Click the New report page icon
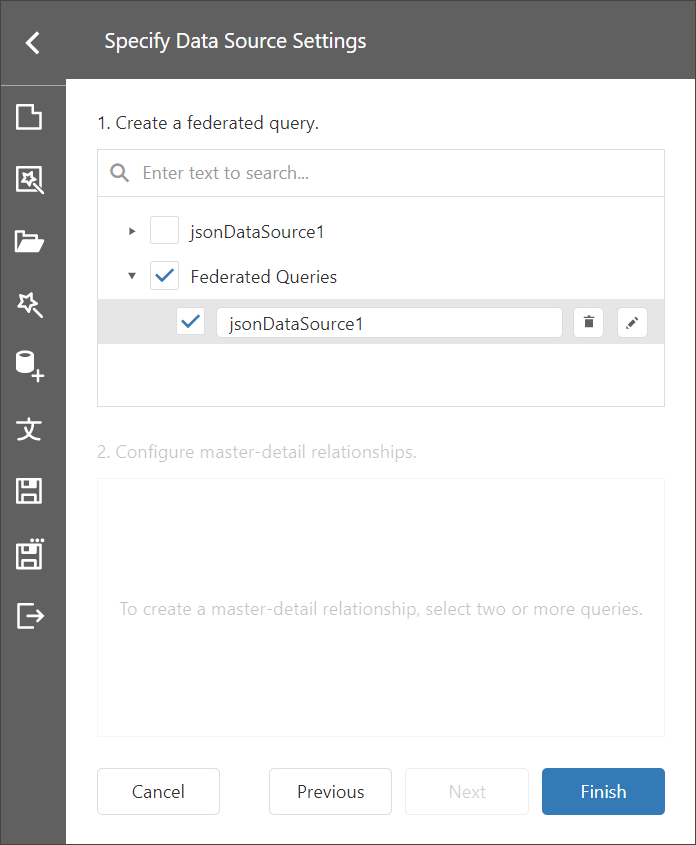Viewport: 696px width, 845px height. click(x=30, y=117)
